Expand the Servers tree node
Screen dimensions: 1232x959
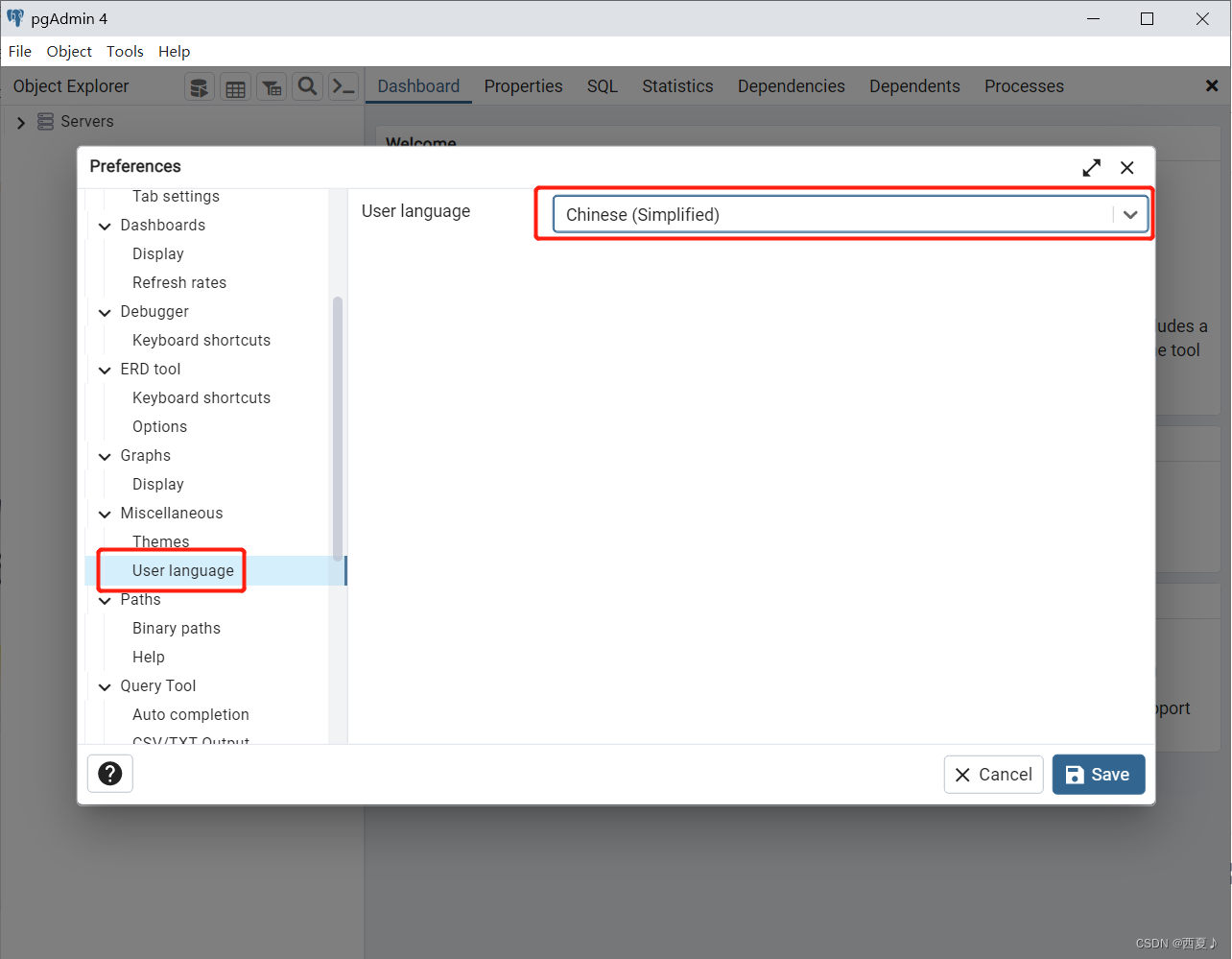[x=21, y=123]
